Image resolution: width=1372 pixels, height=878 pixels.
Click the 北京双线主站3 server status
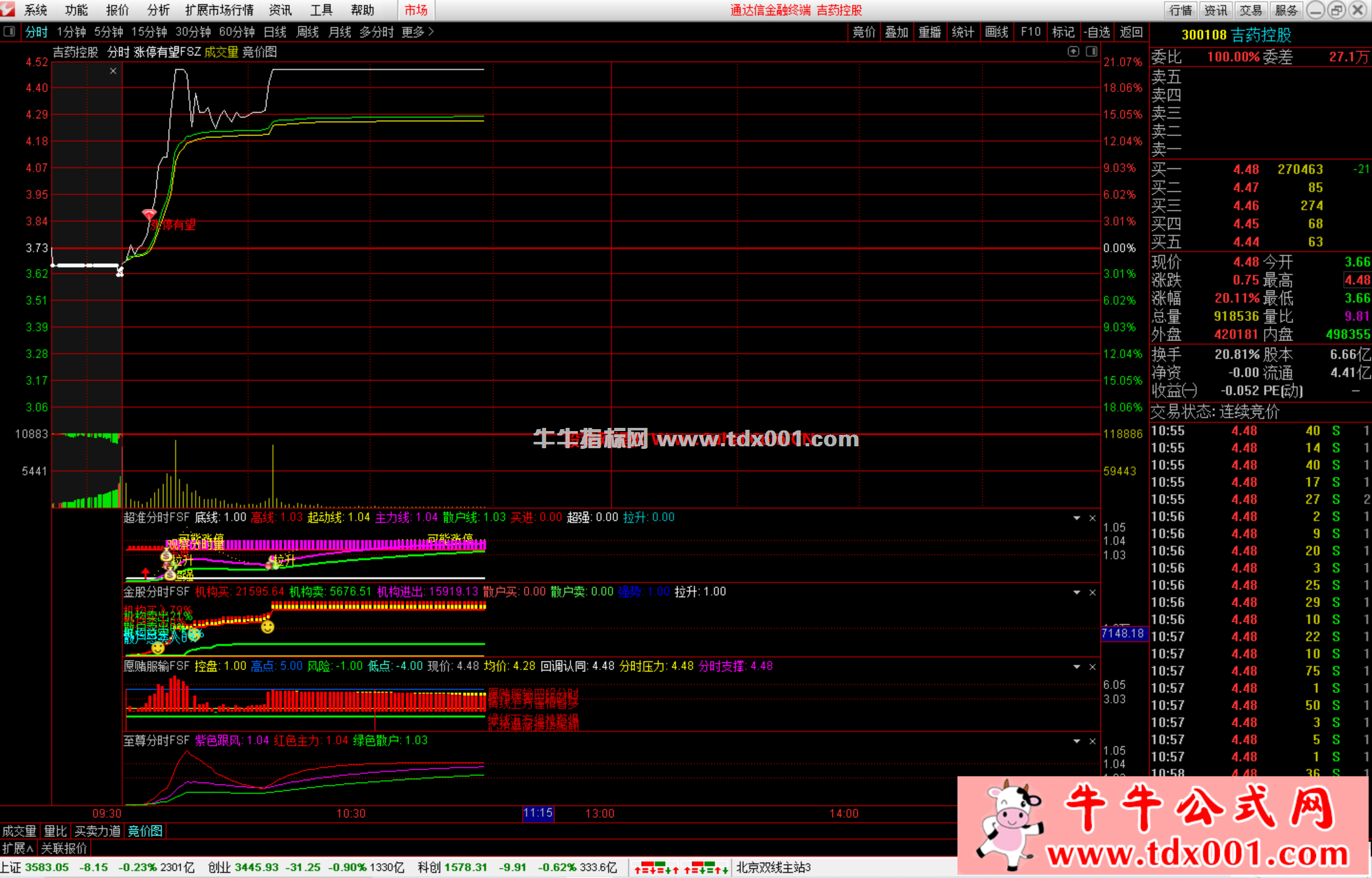point(774,868)
